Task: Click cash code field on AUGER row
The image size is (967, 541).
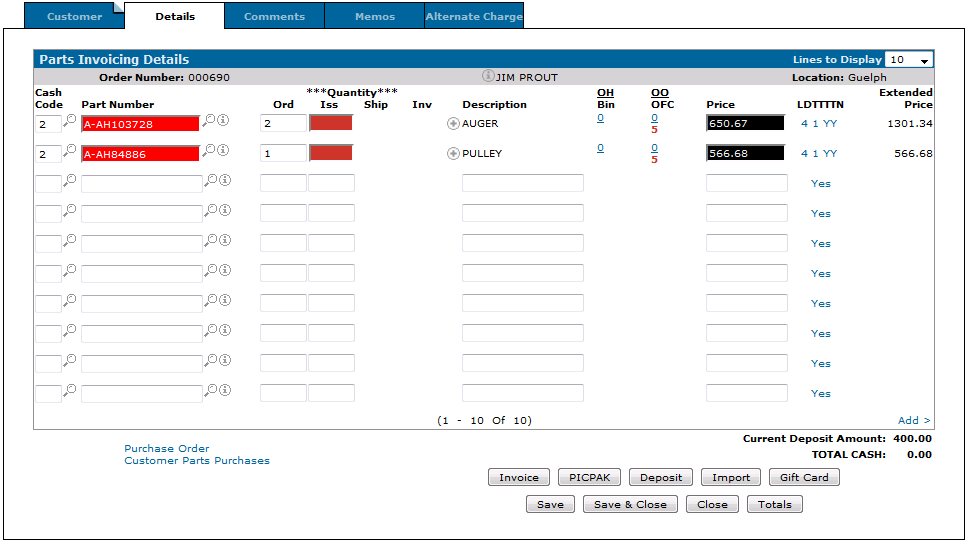Action: [x=48, y=124]
